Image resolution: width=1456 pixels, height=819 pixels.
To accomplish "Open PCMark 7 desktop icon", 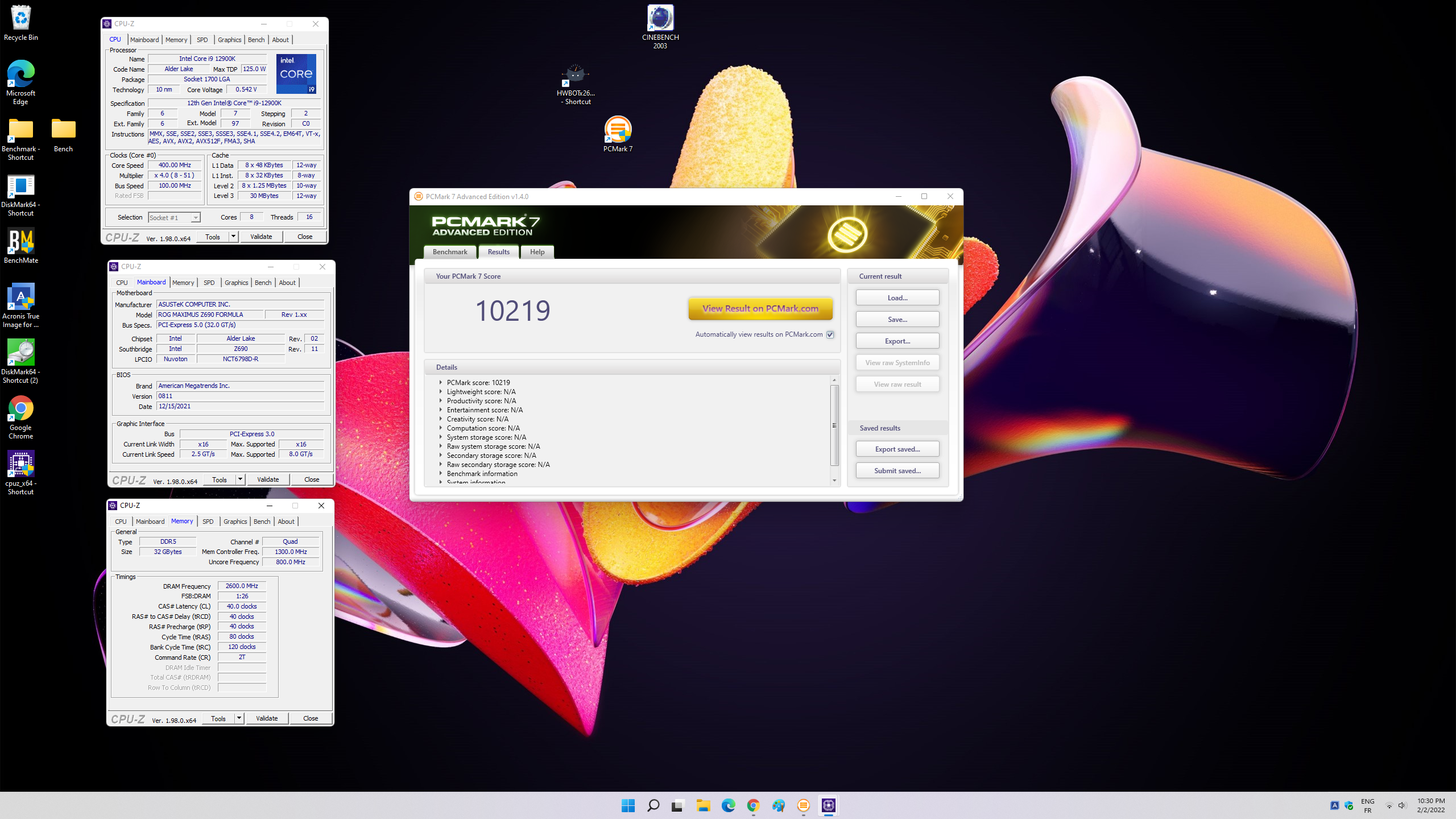I will [x=618, y=134].
